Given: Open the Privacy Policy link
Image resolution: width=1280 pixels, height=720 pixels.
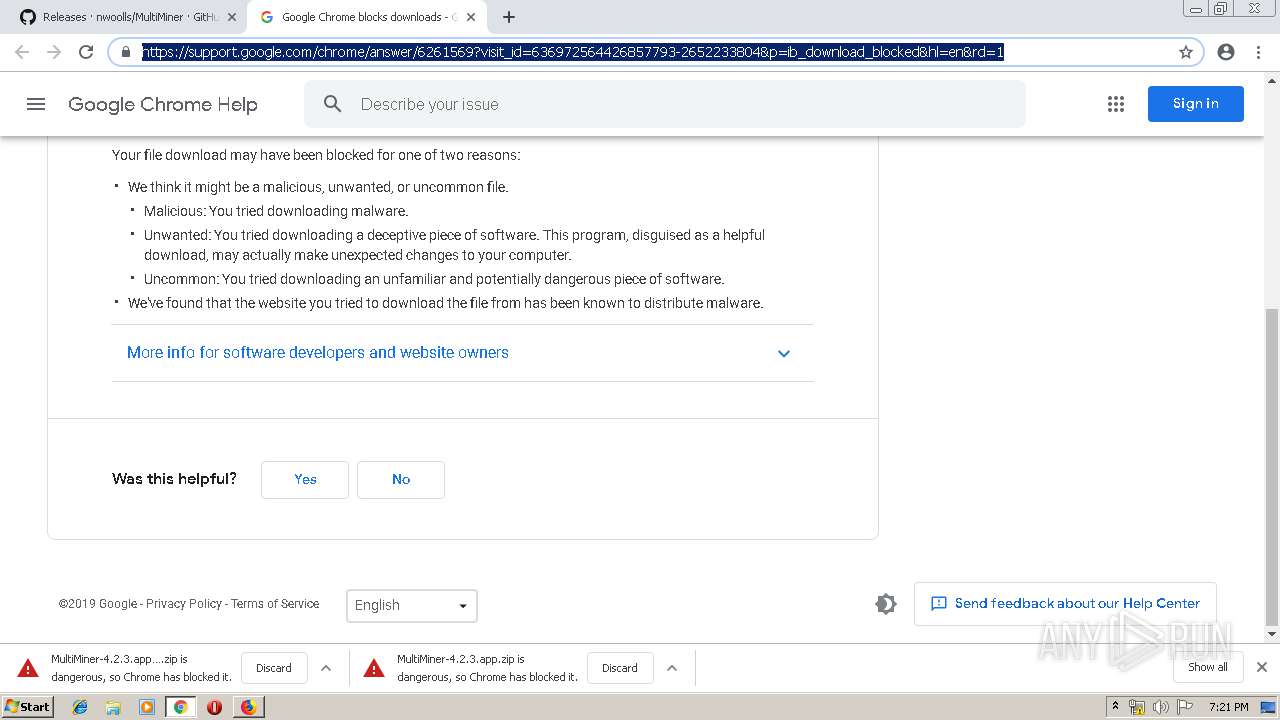Looking at the screenshot, I should pos(184,604).
